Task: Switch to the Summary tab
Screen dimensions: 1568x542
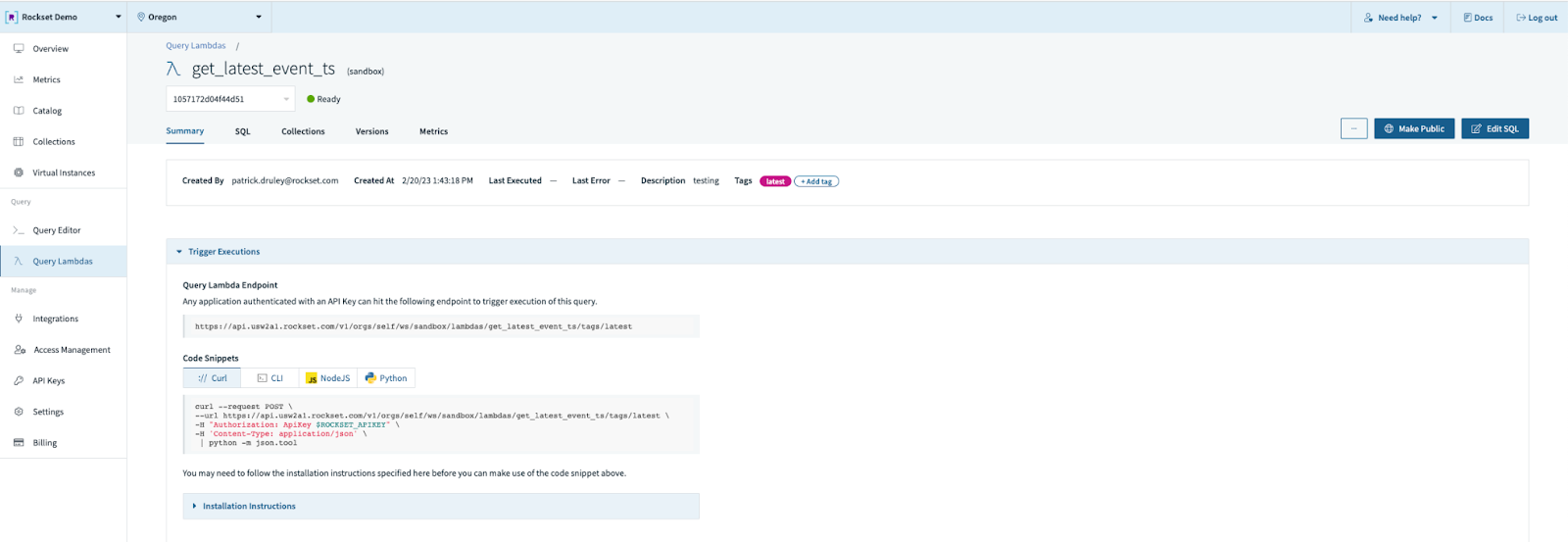Action: pos(185,131)
